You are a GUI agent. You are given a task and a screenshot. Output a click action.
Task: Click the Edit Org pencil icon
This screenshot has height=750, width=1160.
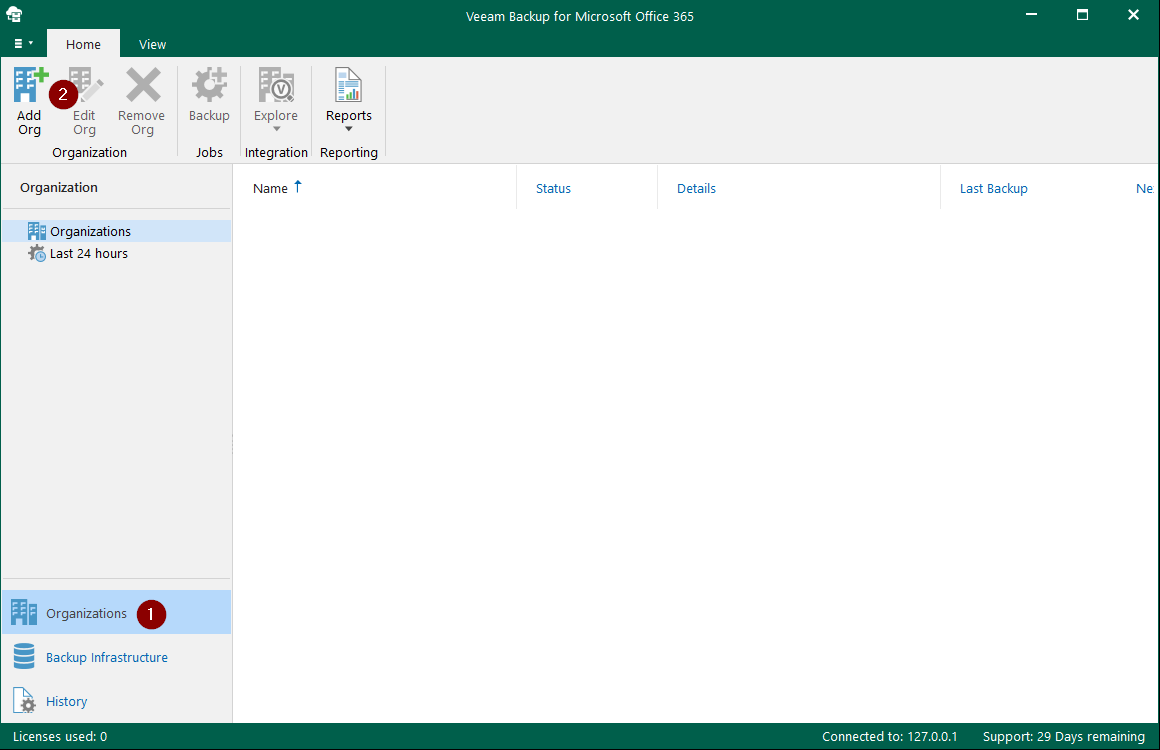click(86, 85)
